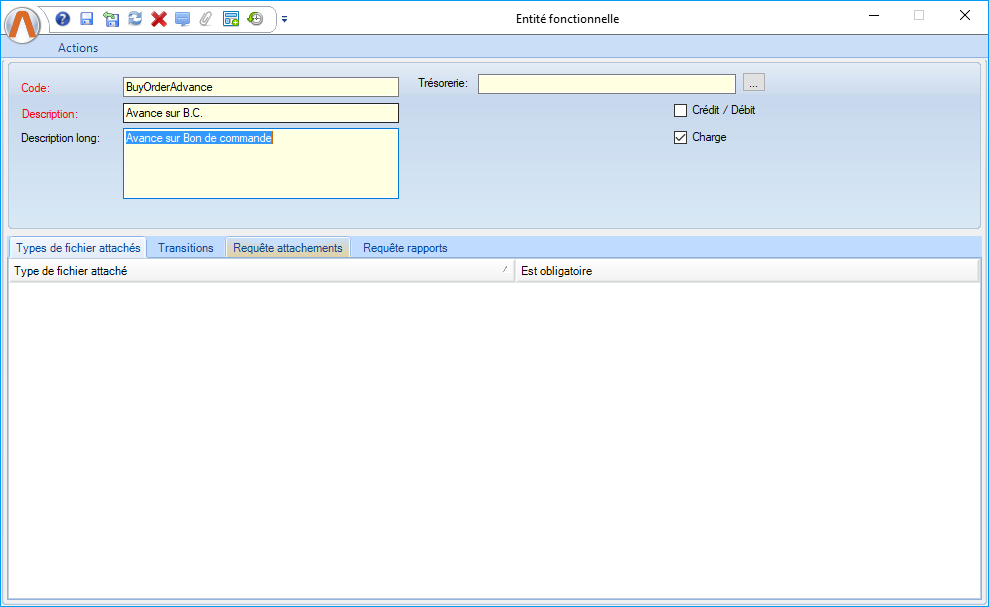Save the record using the floppy disk icon
The height and width of the screenshot is (607, 989).
pyautogui.click(x=87, y=18)
